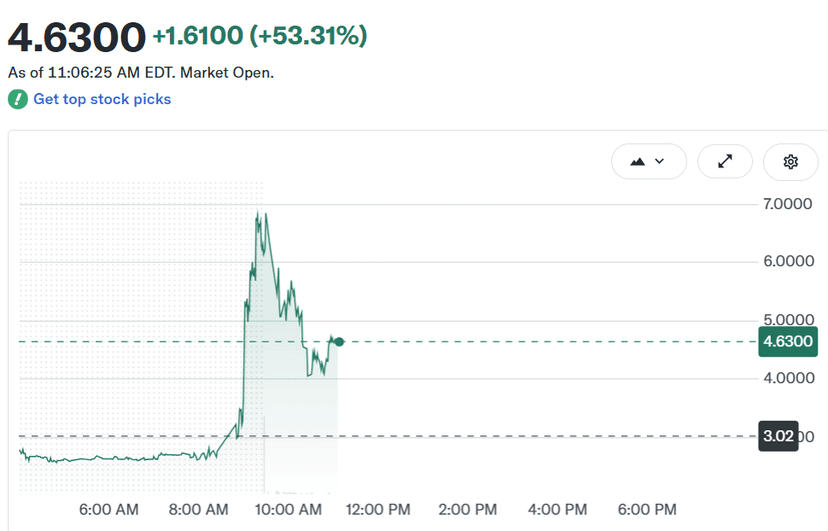Open chart settings gear
The image size is (828, 531).
coord(791,162)
